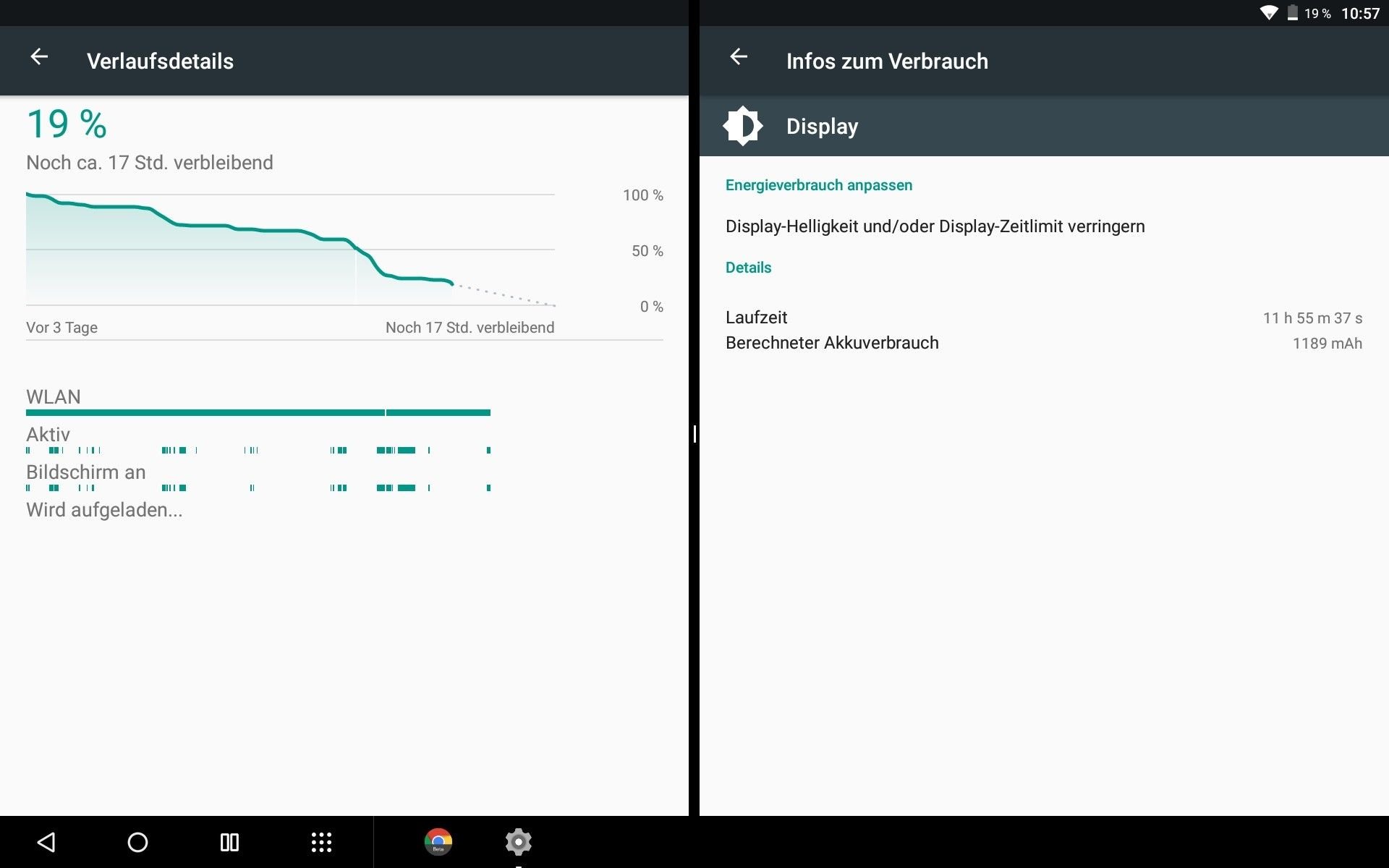Screen dimensions: 1389x868
Task: Tap the 19 % status bar battery text
Action: click(1317, 14)
